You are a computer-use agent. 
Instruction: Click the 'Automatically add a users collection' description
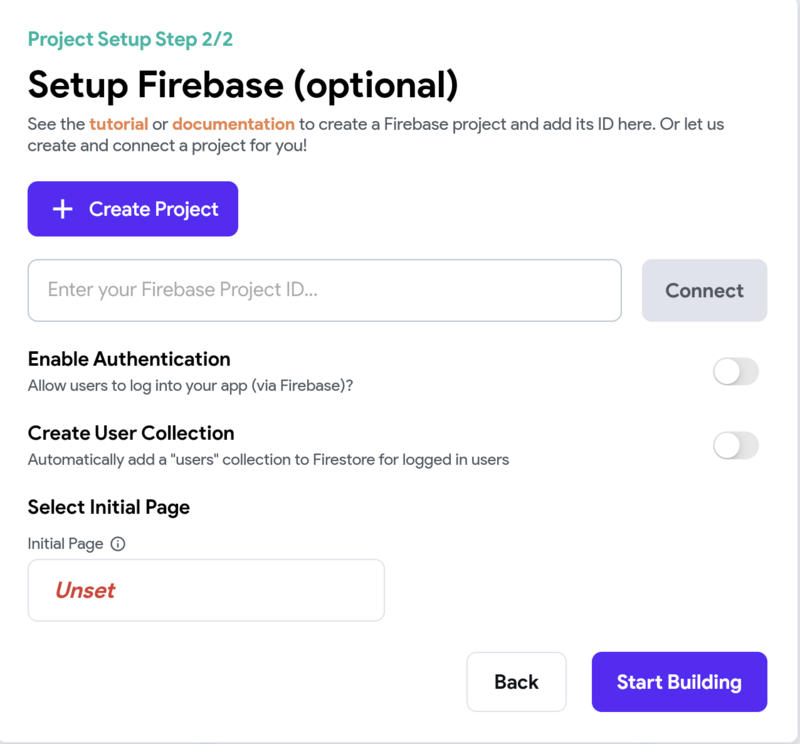(268, 460)
